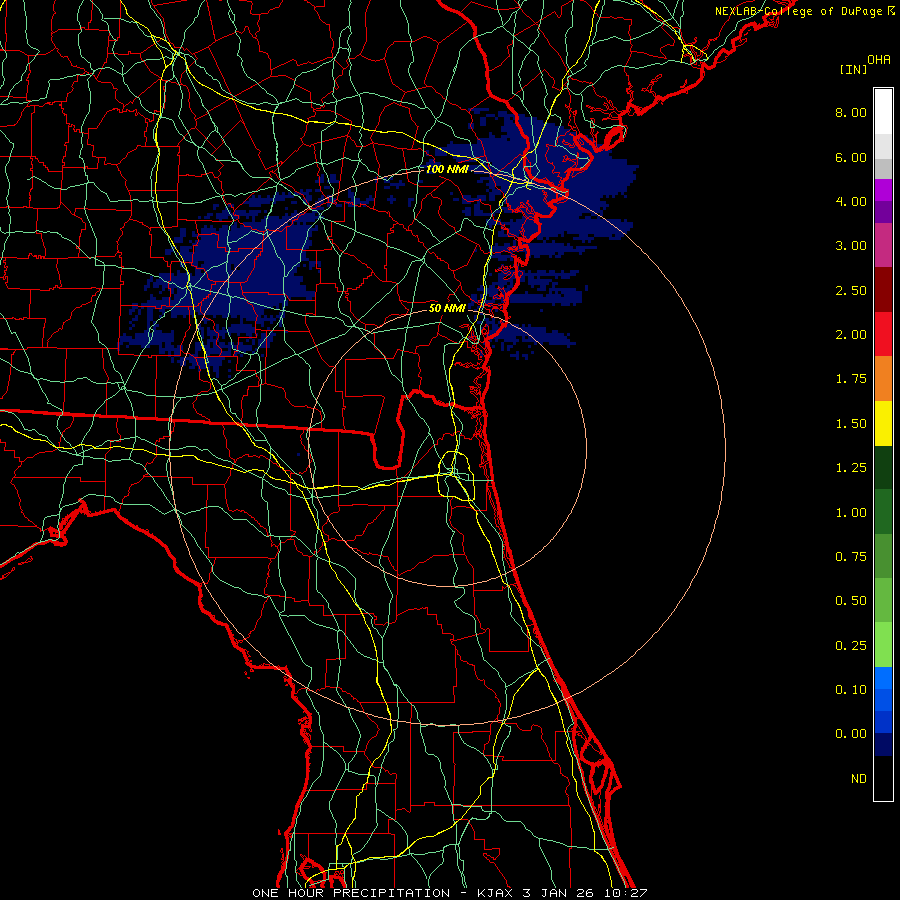
Task: Click the '50 NMI' range ring label
Action: point(447,308)
